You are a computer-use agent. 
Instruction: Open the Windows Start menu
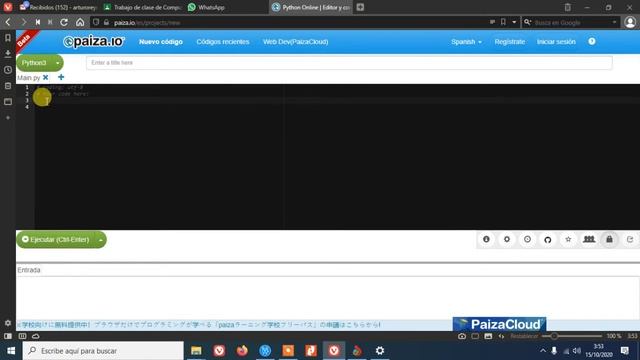pos(11,351)
